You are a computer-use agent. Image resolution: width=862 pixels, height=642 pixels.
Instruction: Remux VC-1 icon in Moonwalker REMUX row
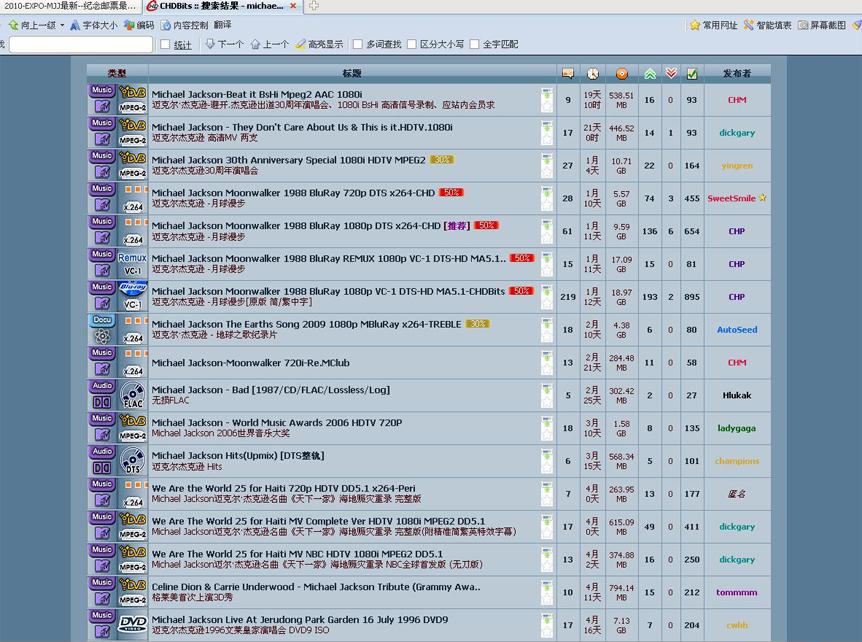[132, 264]
